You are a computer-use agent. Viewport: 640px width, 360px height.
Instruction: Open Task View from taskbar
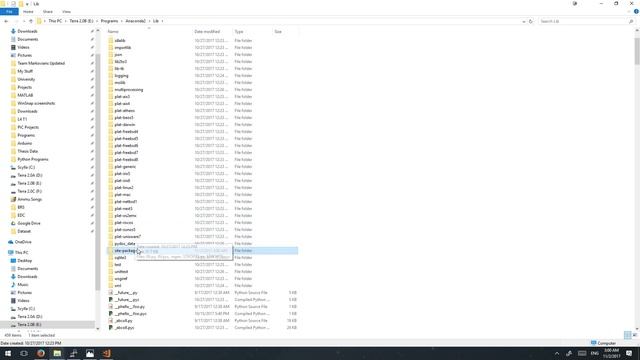point(24,353)
